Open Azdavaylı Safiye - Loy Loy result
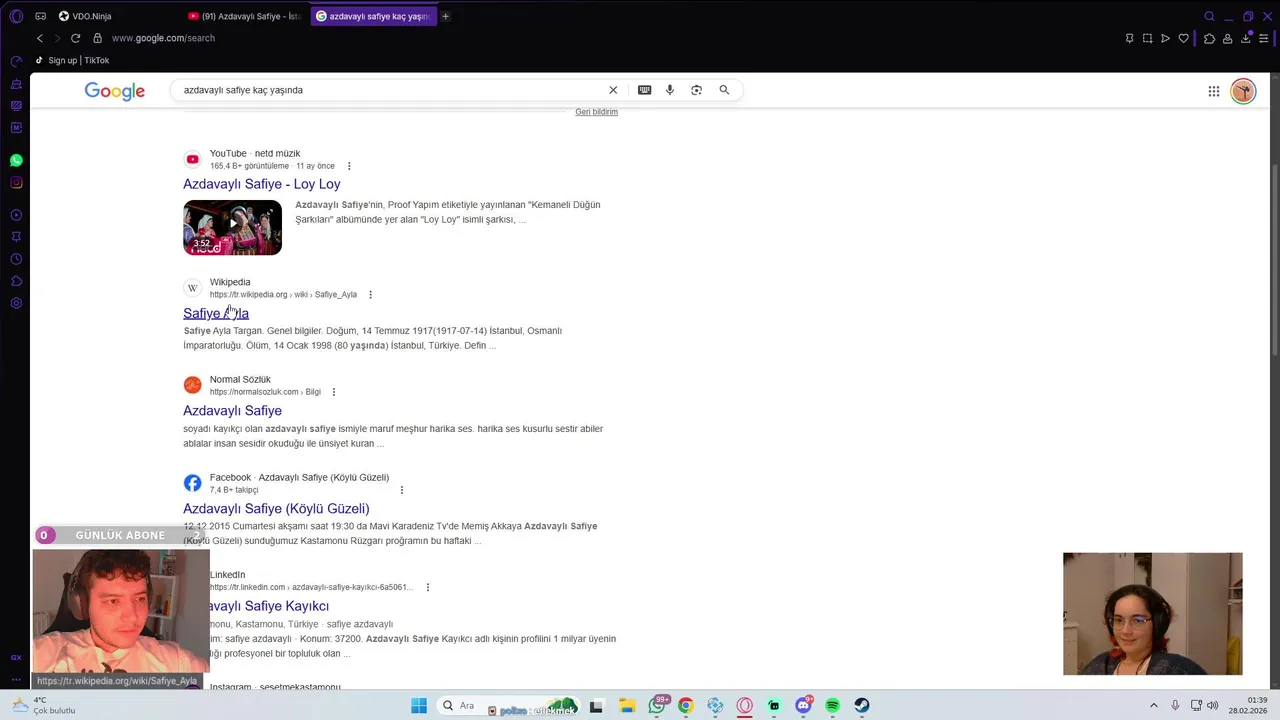1280x720 pixels. coord(262,184)
